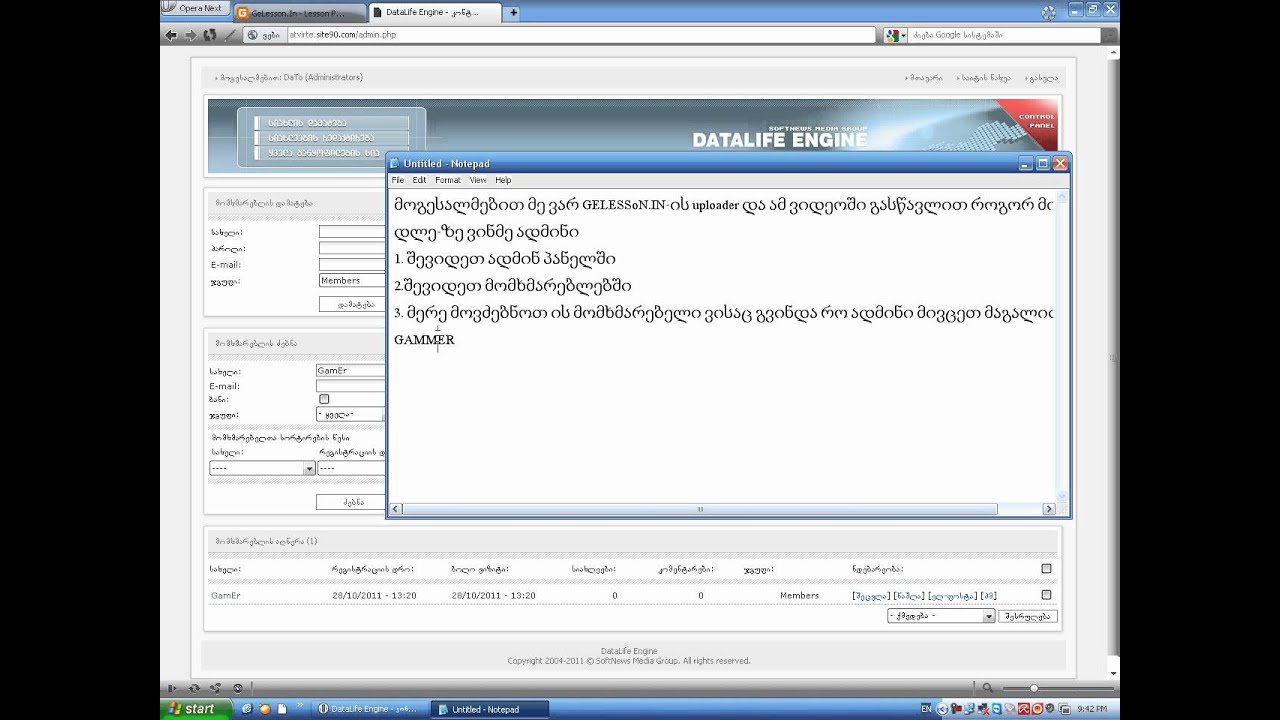This screenshot has height=720, width=1280.
Task: Focus the Google search box
Action: click(x=1005, y=35)
